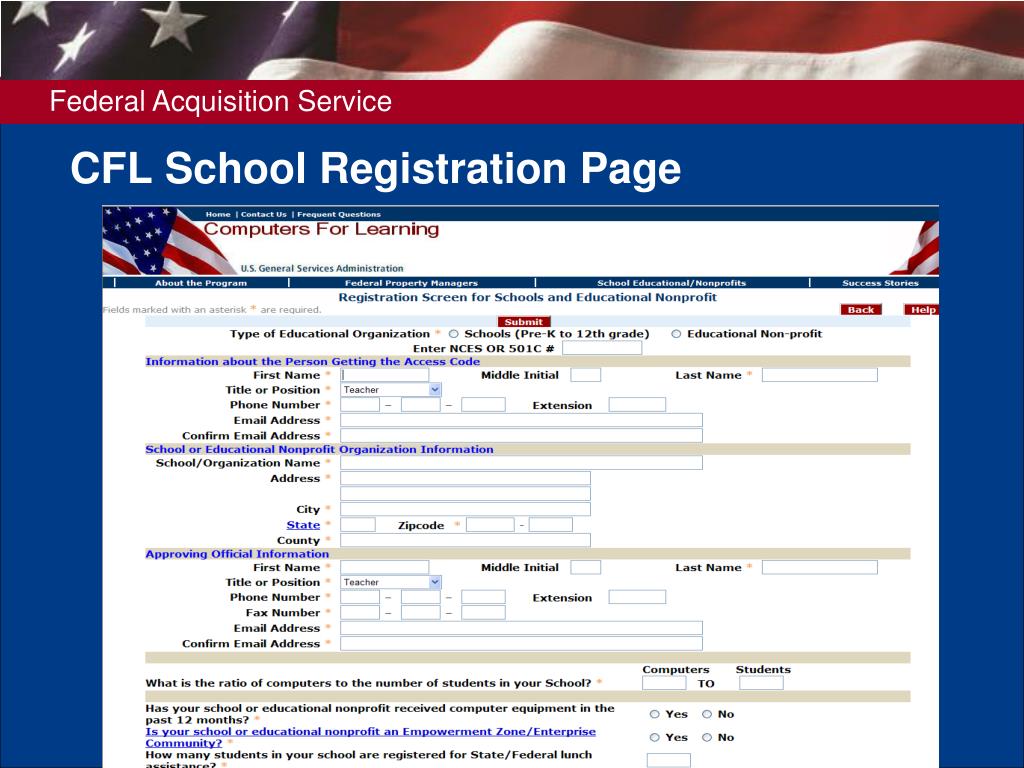Click Extension field for access code person
This screenshot has height=768, width=1024.
(x=637, y=405)
